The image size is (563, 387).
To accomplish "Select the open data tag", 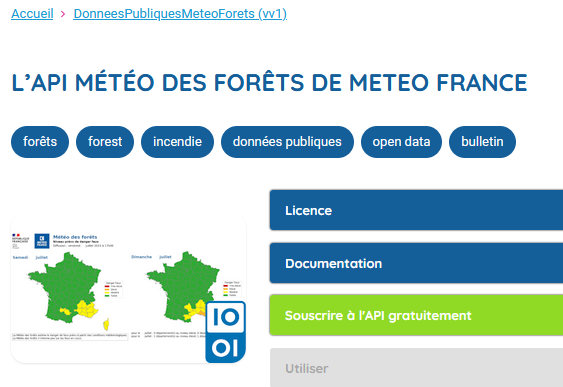I will [x=401, y=142].
